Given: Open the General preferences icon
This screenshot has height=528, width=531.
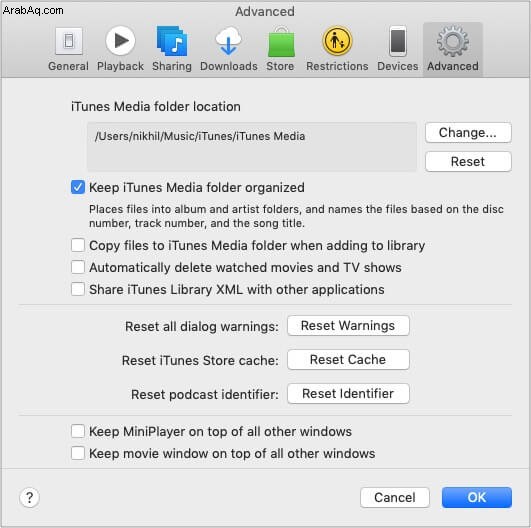Looking at the screenshot, I should click(x=69, y=41).
